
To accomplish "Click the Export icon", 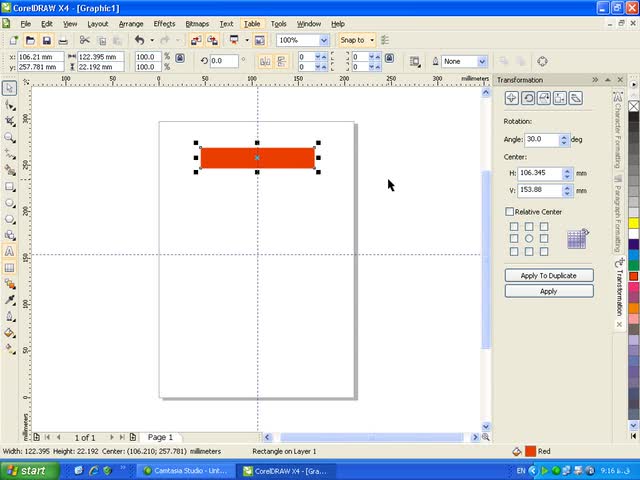I will [x=212, y=40].
